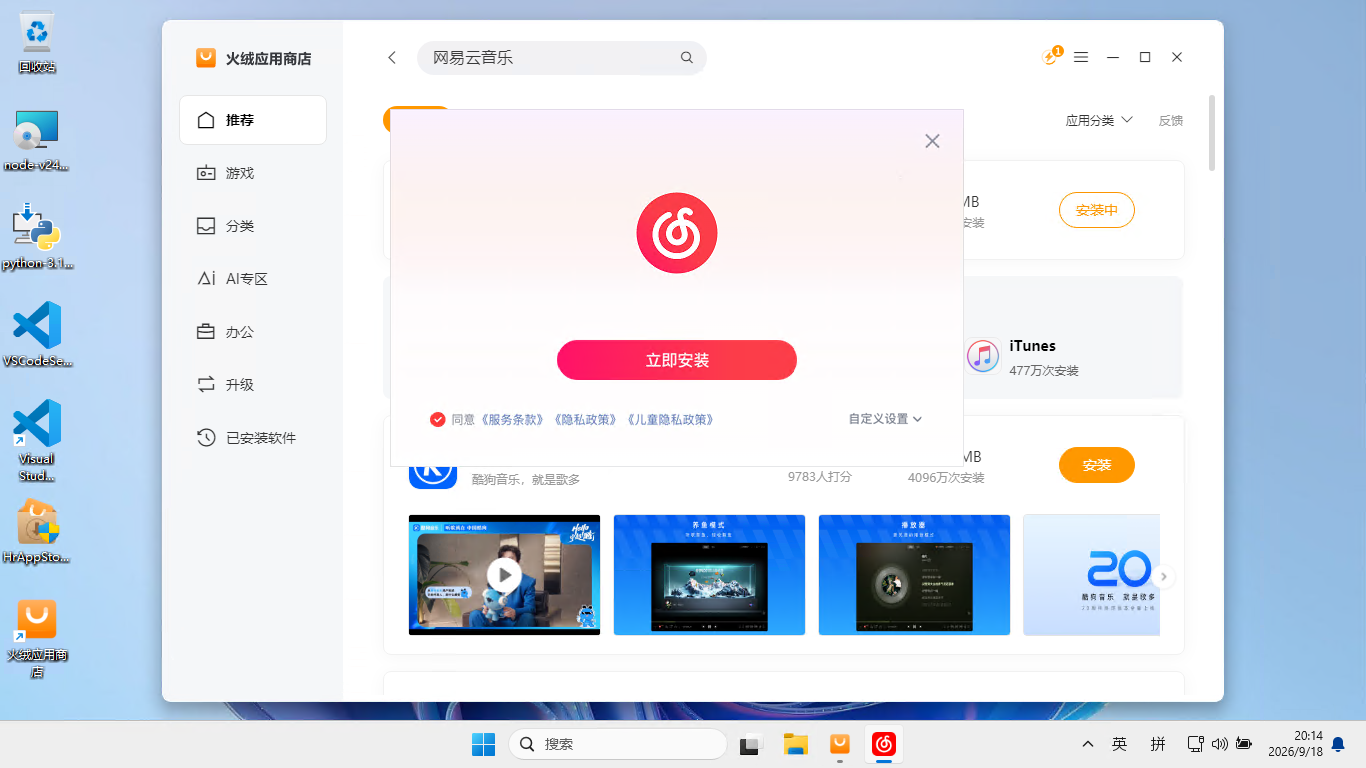Open File Explorer from the taskbar
Image resolution: width=1366 pixels, height=768 pixels.
[x=795, y=744]
